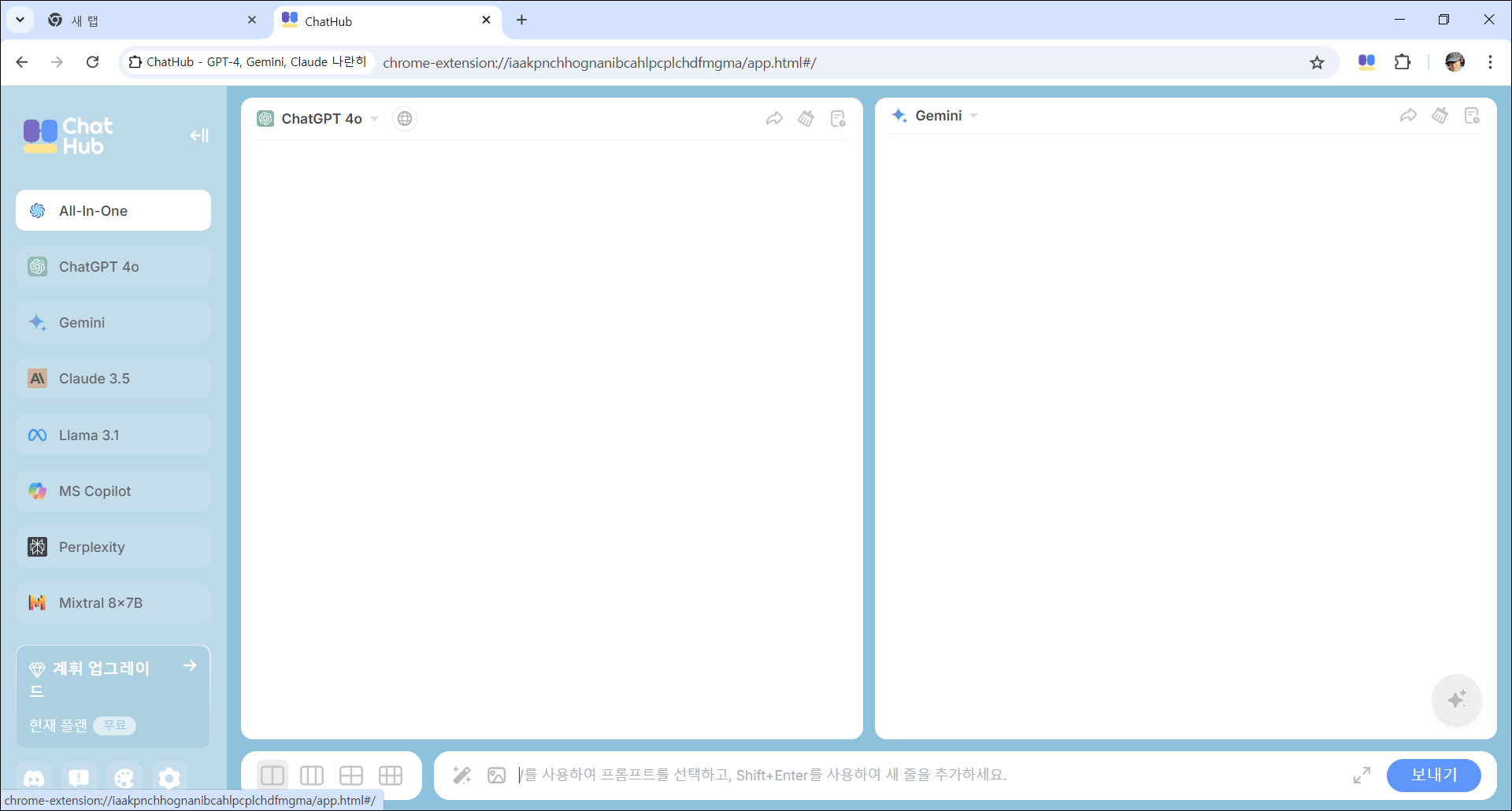Expand the message input box
This screenshot has width=1512, height=811.
click(x=1362, y=776)
